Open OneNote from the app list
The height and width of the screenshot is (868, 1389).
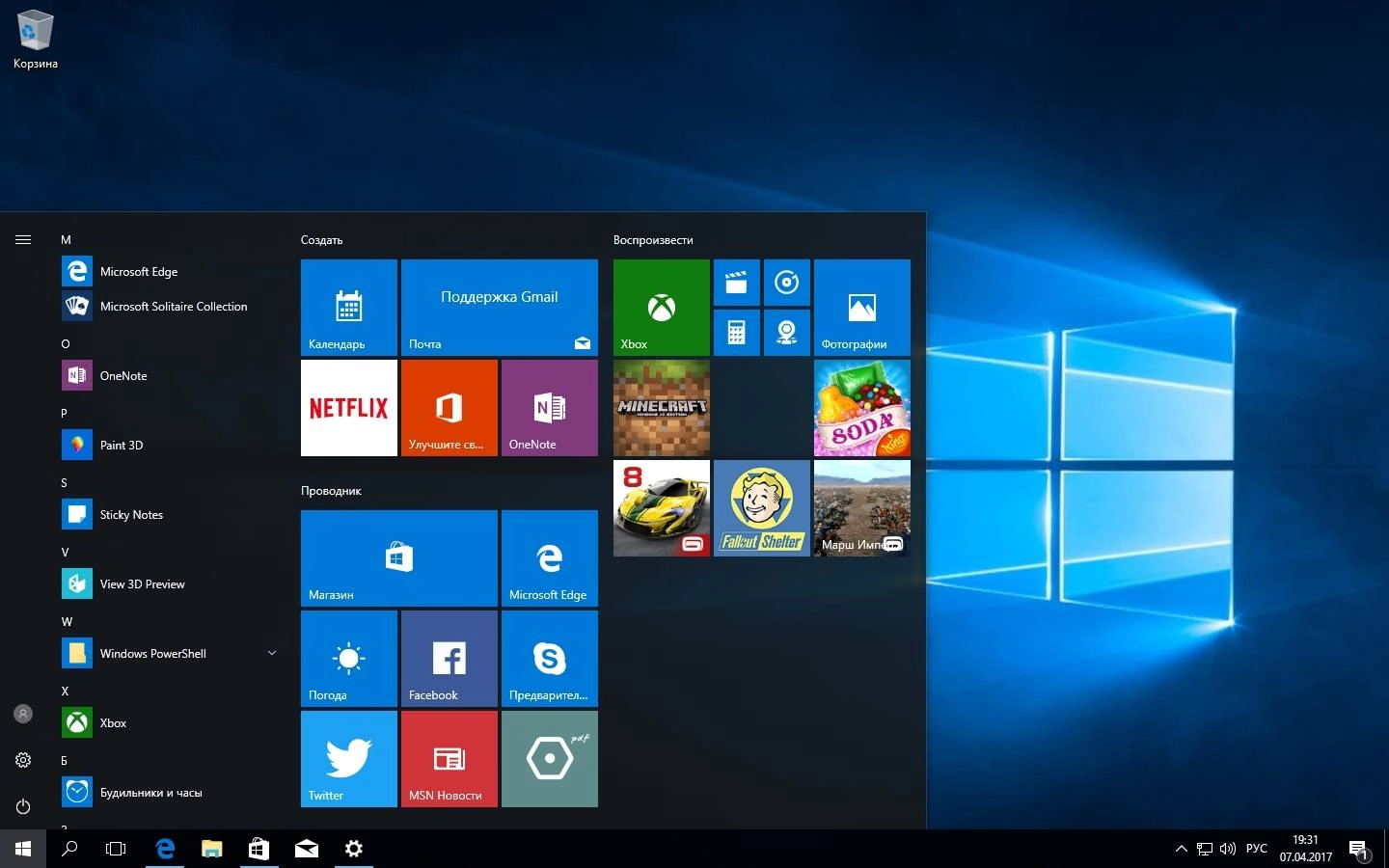click(x=172, y=376)
